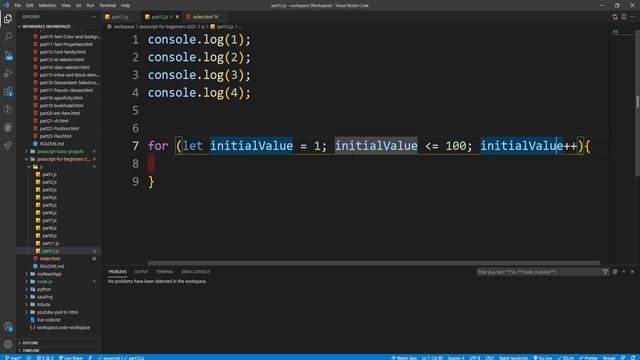This screenshot has width=640, height=360.
Task: Click the errors and warnings count in status bar
Action: (x=45, y=358)
